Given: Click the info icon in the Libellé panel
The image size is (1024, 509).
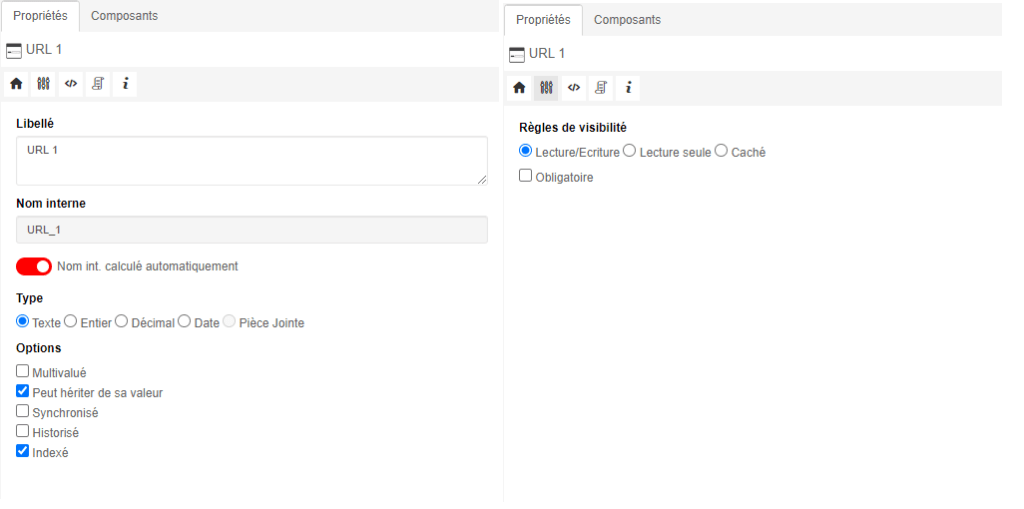Looking at the screenshot, I should pyautogui.click(x=125, y=84).
